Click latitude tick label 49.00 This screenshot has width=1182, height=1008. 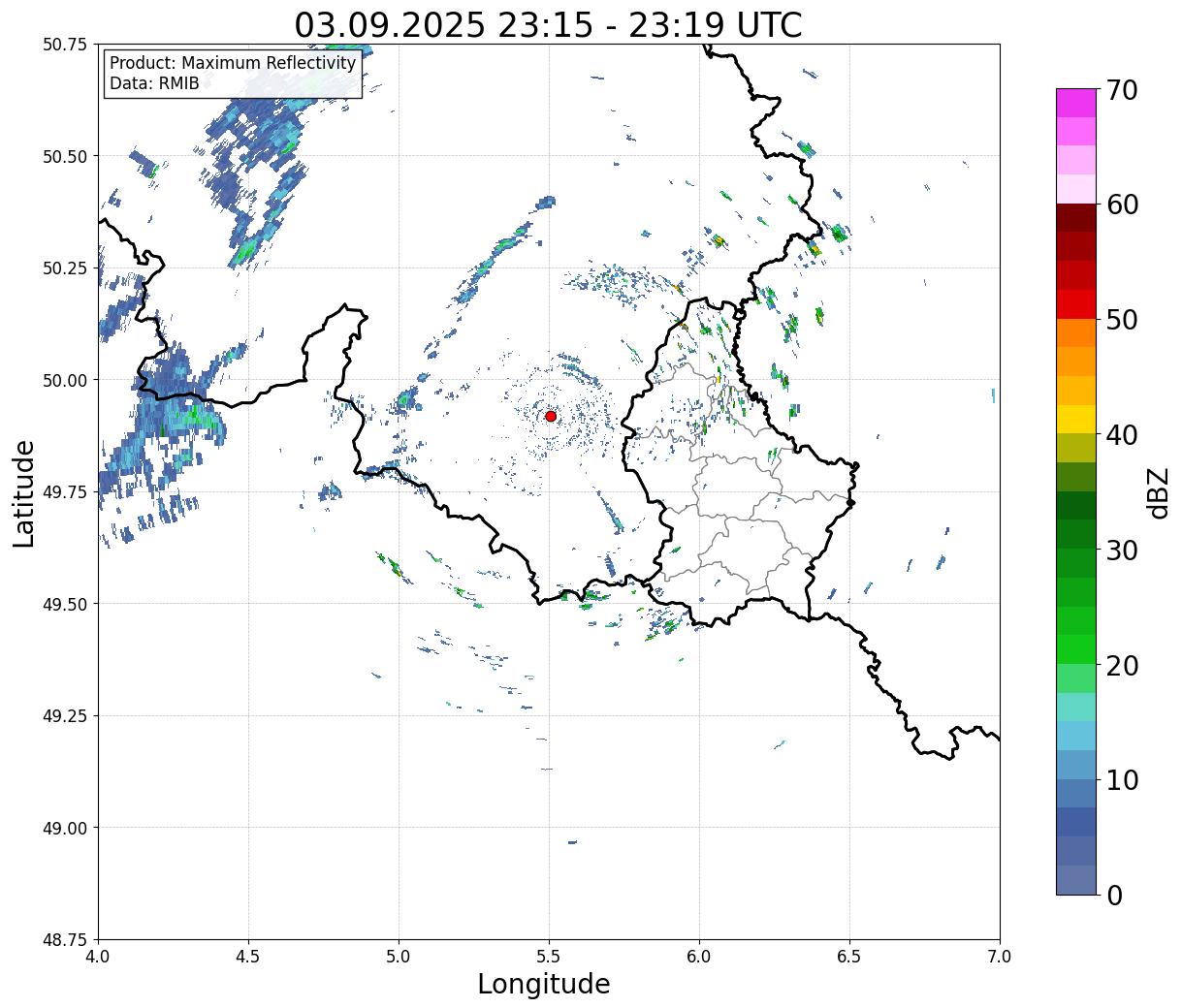pos(65,828)
